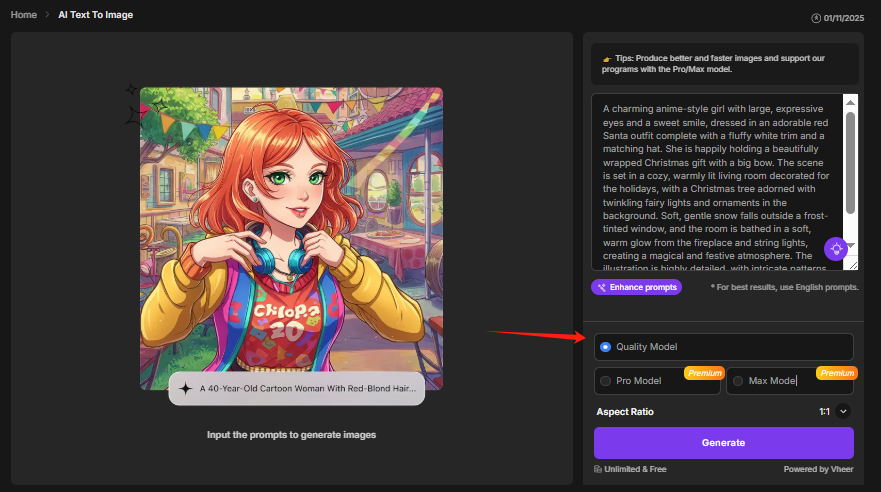Click the Premium badge on Max Model

[836, 373]
